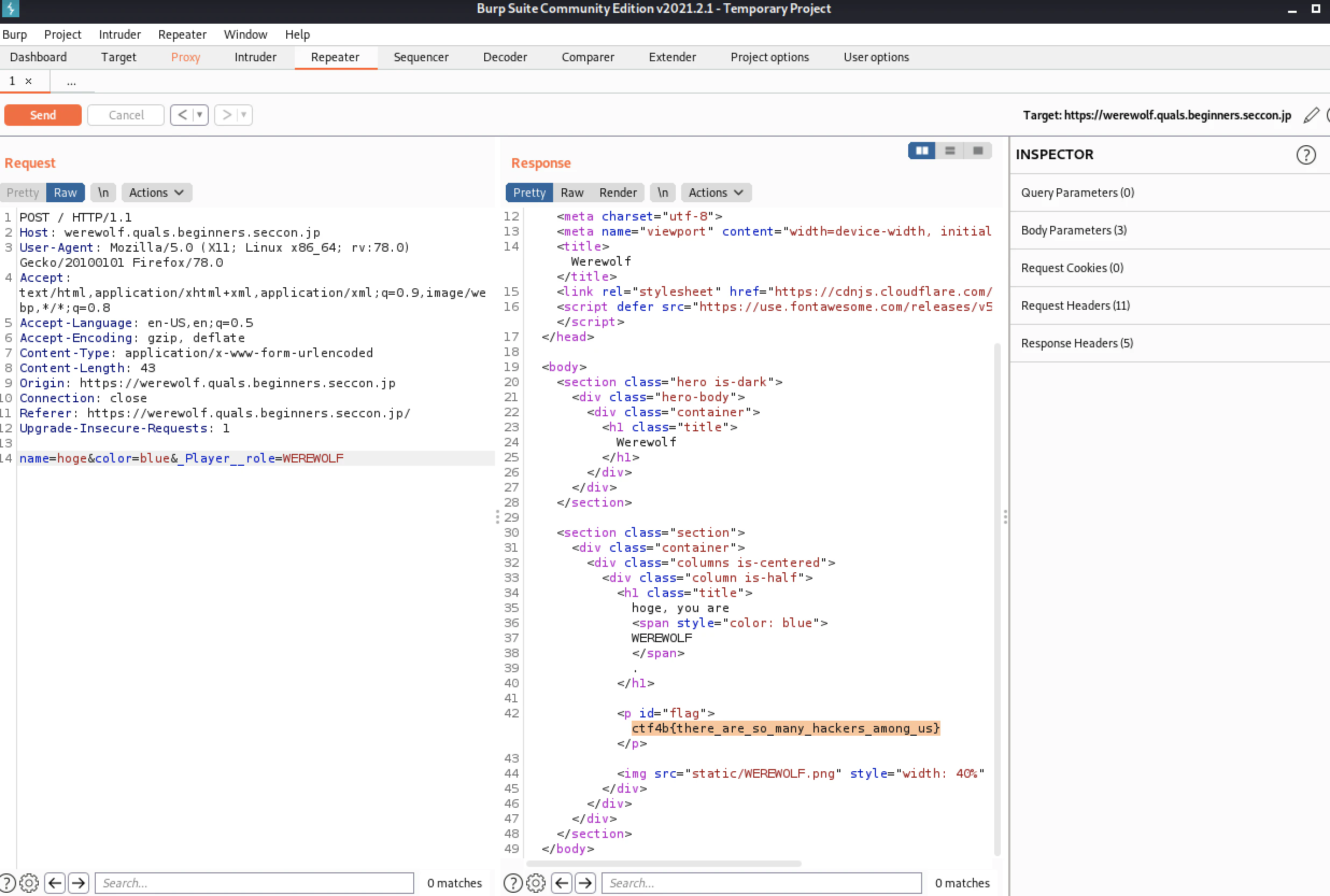Switch to the User options tab

876,57
